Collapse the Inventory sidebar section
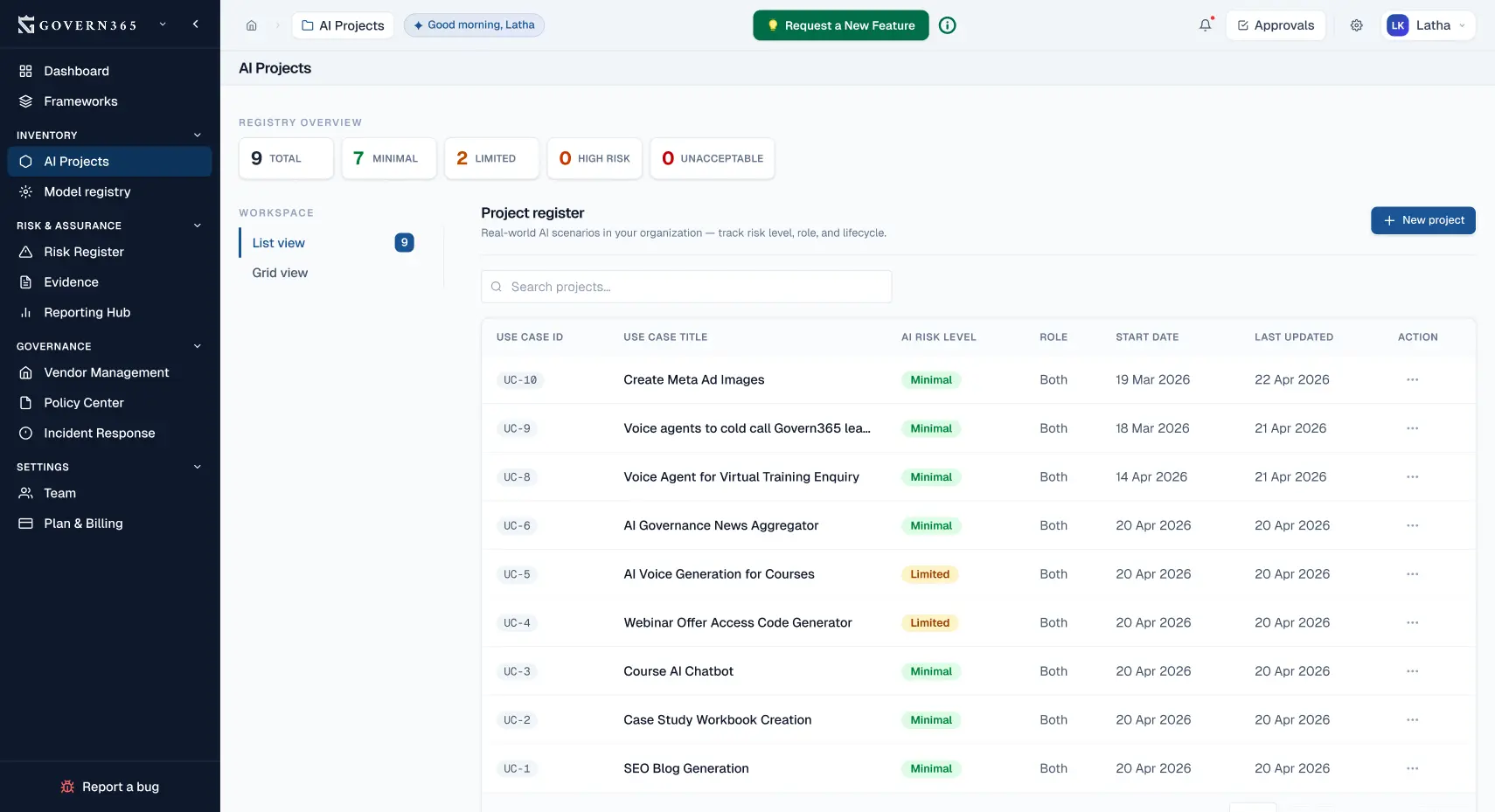This screenshot has width=1495, height=812. [x=197, y=135]
